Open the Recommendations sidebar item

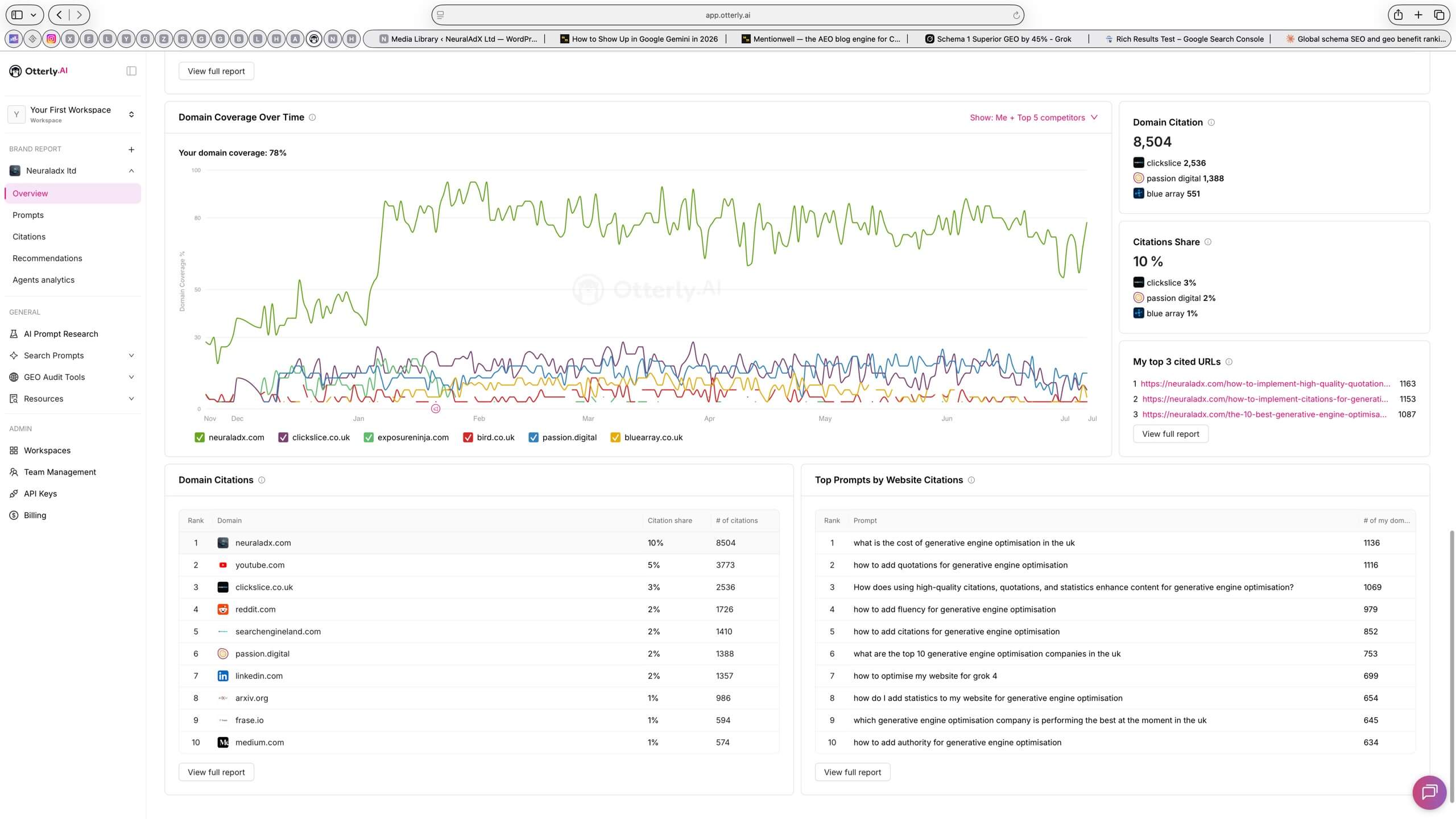click(x=73, y=258)
